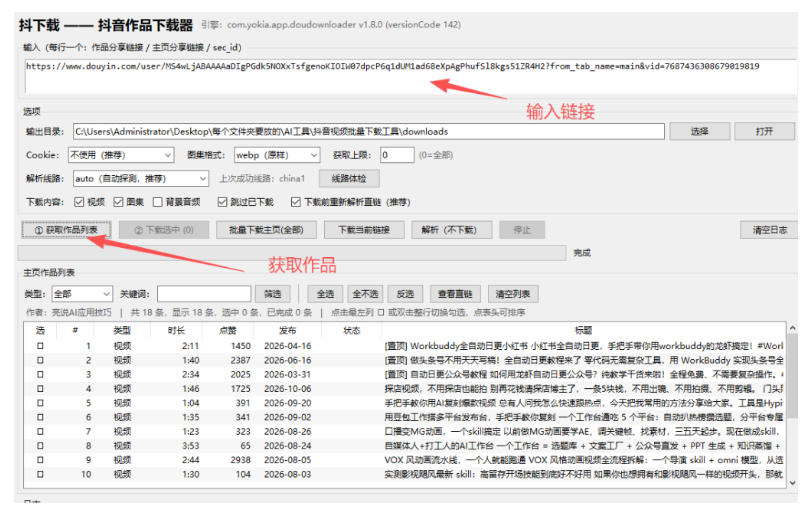Click the 批量下载主页(全部) button
The width and height of the screenshot is (809, 506).
266,230
